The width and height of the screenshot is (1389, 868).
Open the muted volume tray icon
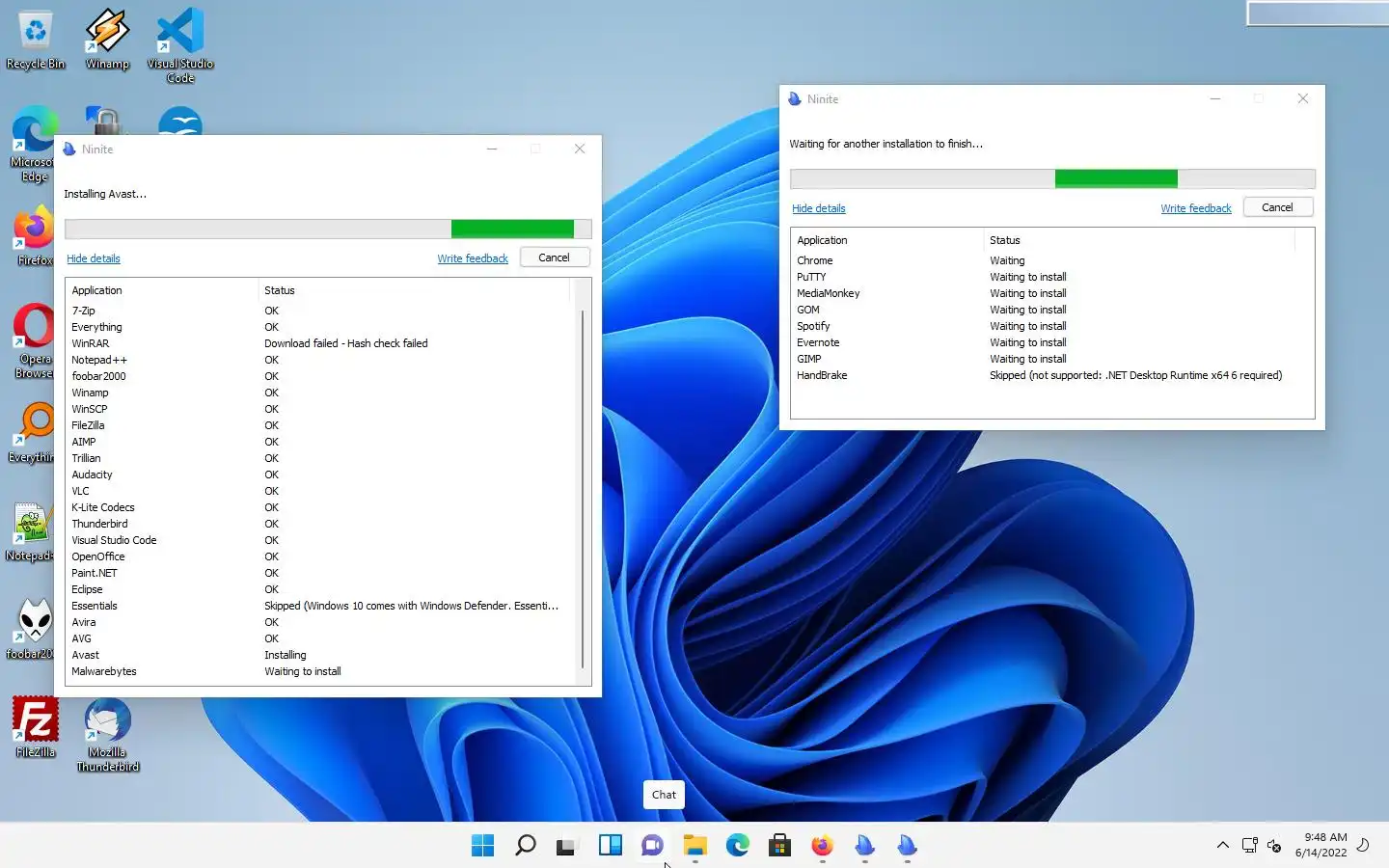pos(1274,846)
